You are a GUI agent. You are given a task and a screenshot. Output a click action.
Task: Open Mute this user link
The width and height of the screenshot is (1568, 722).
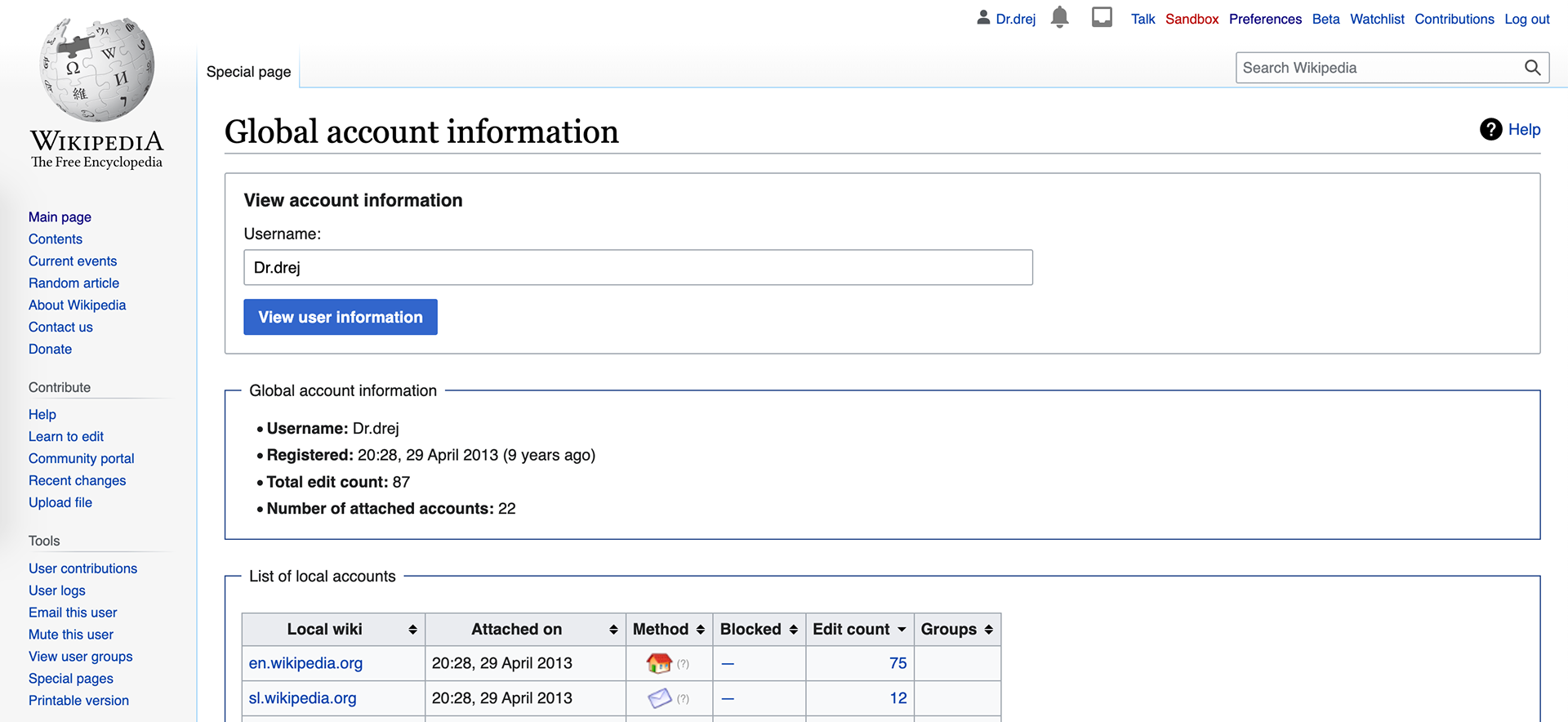click(71, 635)
